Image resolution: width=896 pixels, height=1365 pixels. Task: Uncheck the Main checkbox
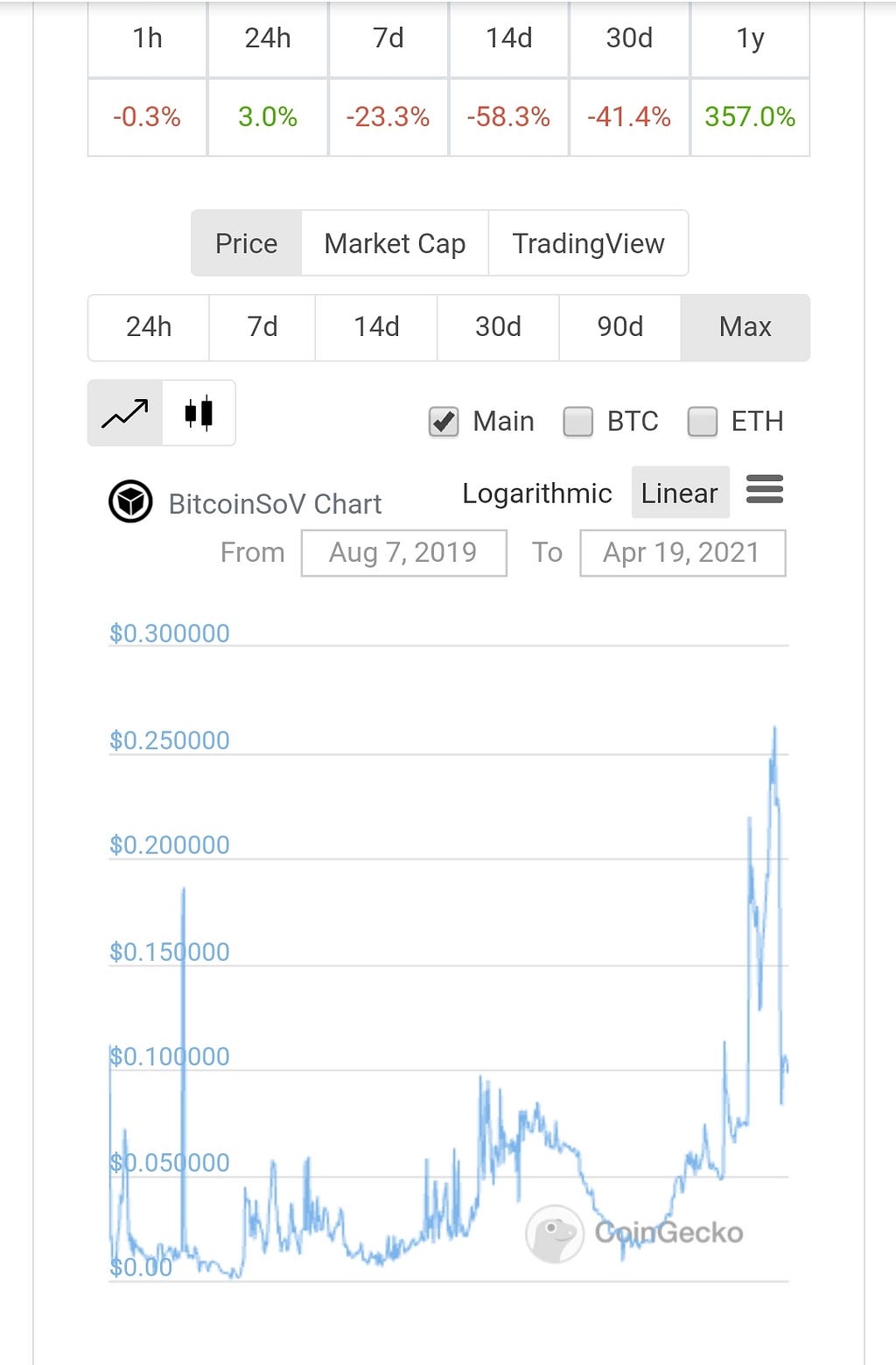pos(444,422)
